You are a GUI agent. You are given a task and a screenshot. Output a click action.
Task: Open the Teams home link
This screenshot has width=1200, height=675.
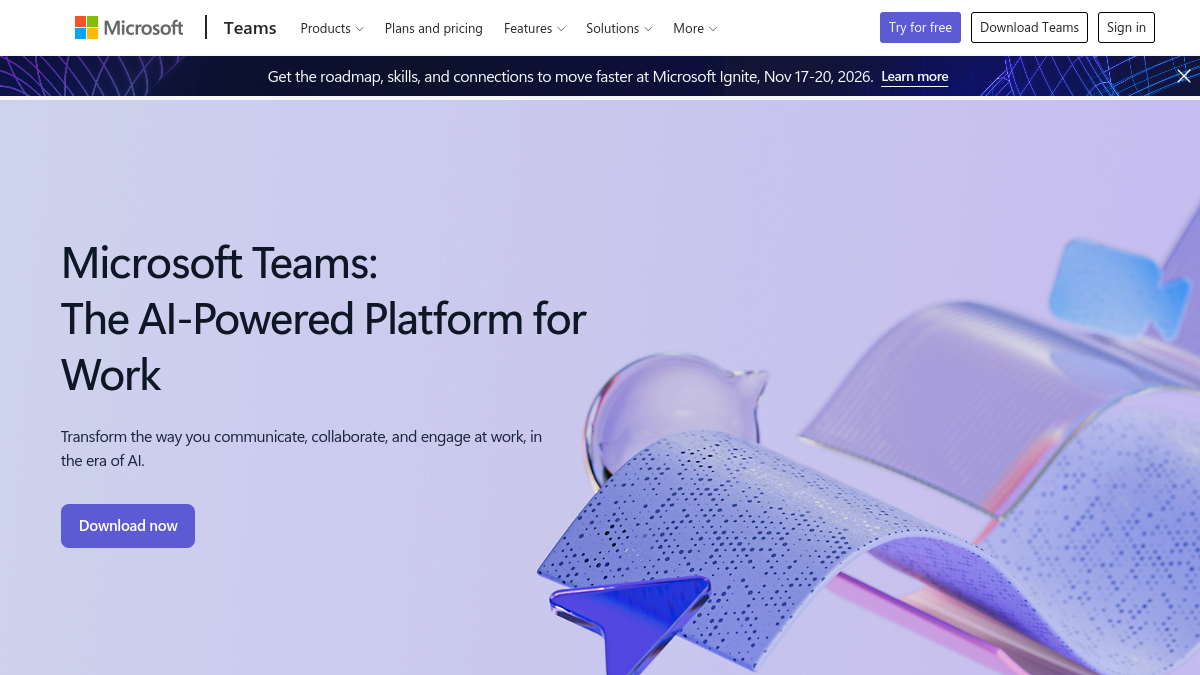pos(250,28)
